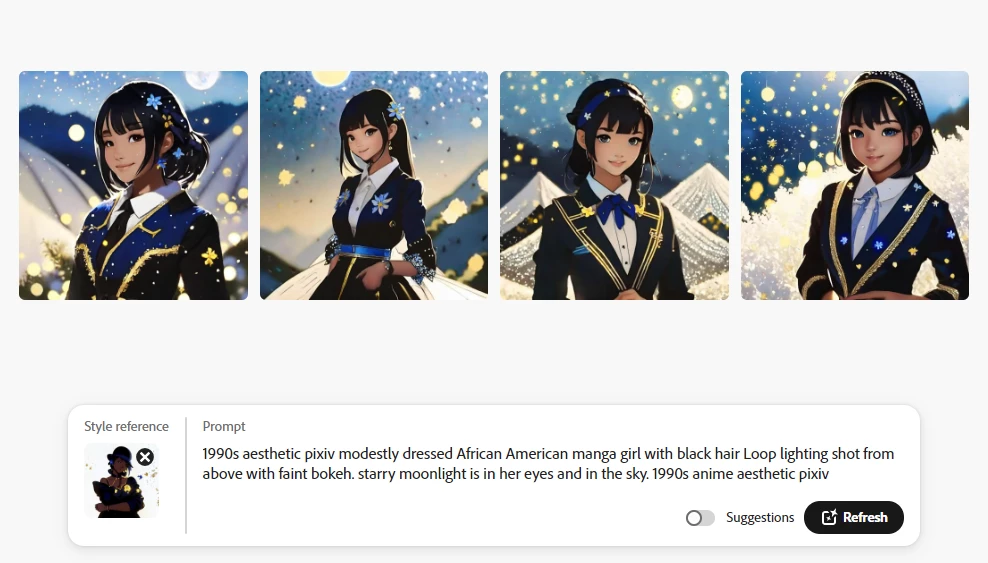Click the moon in the first generated image
988x563 pixels.
[202, 79]
